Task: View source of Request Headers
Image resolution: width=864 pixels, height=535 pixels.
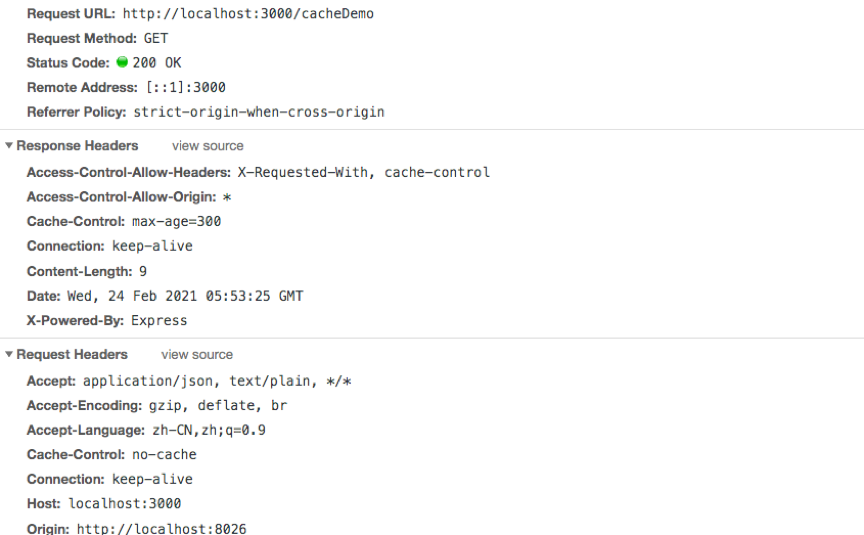Action: tap(197, 355)
